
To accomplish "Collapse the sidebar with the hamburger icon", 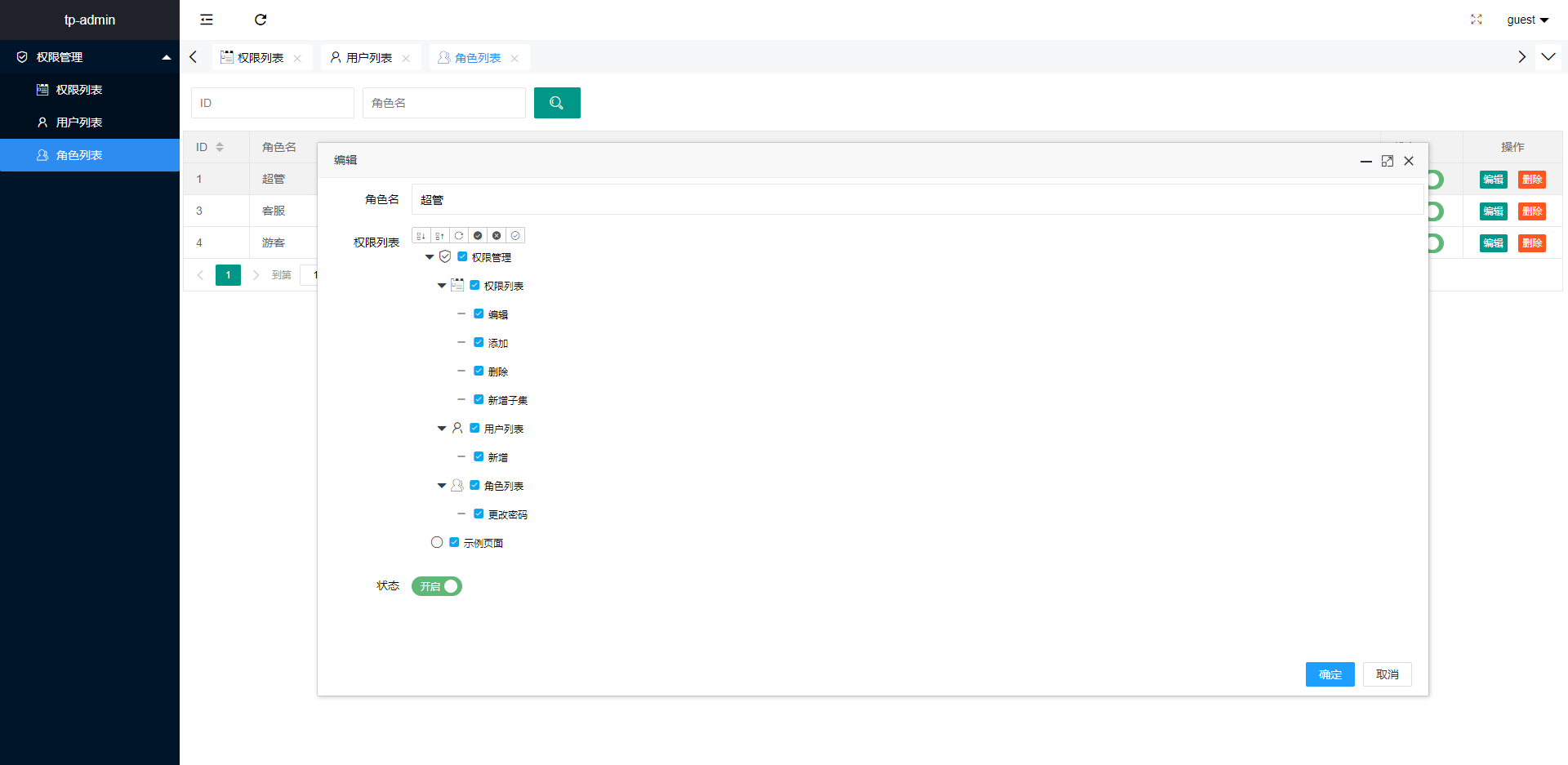I will (x=207, y=19).
